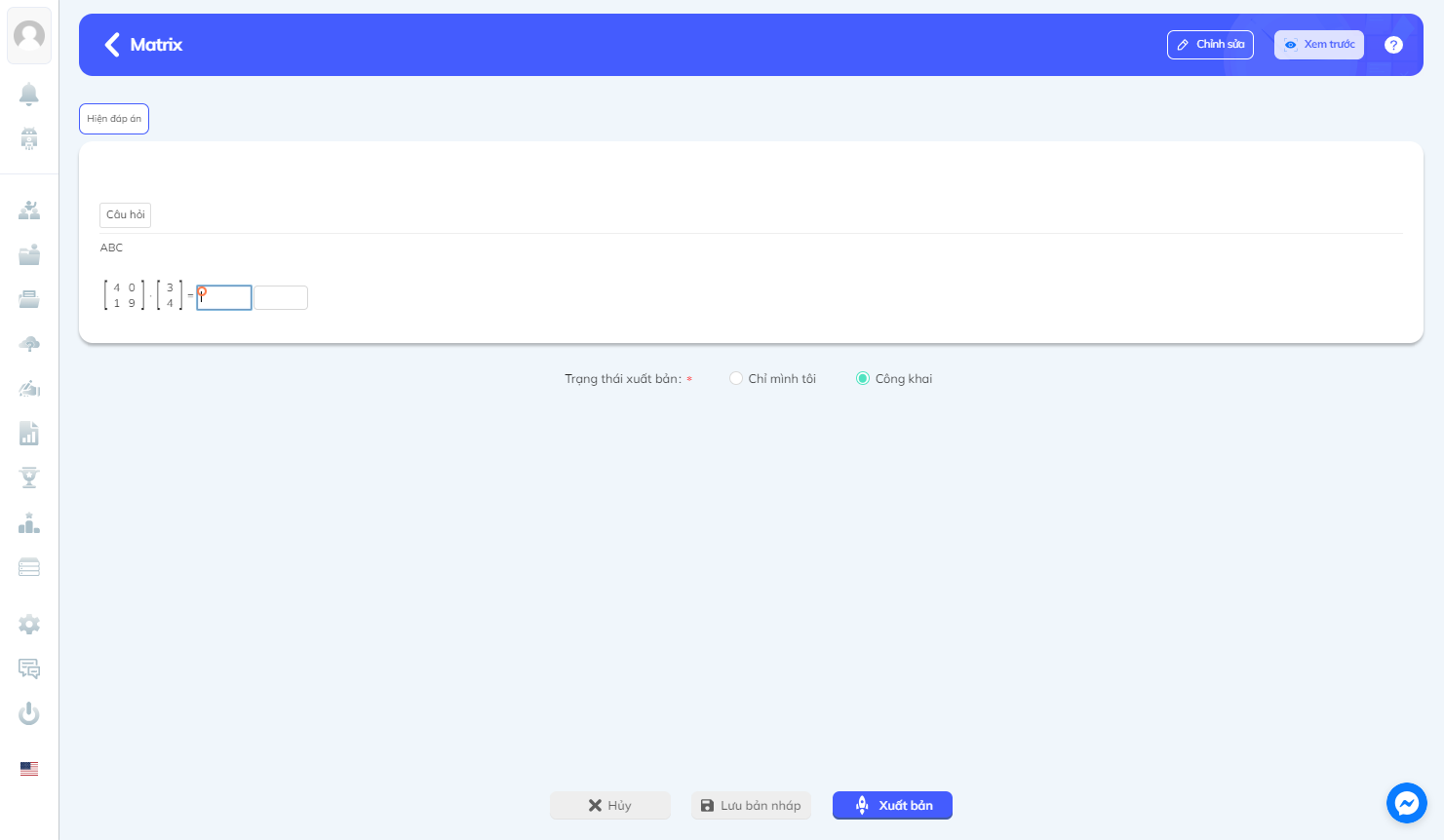Open the Messenger chat bubble

pos(1407,803)
